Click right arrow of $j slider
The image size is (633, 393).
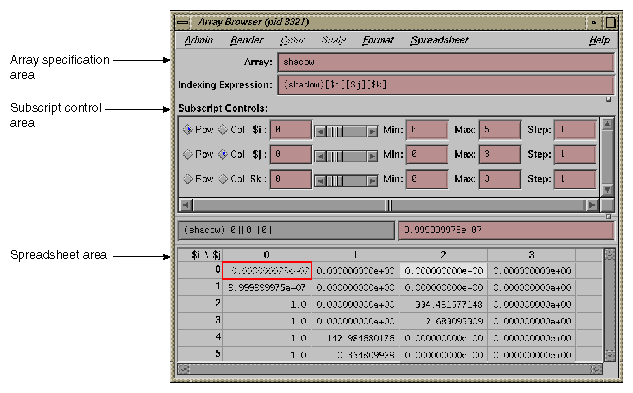pos(372,156)
